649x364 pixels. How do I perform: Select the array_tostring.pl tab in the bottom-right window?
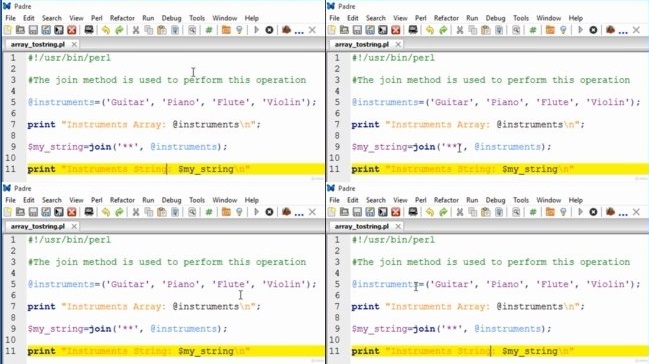pyautogui.click(x=361, y=227)
